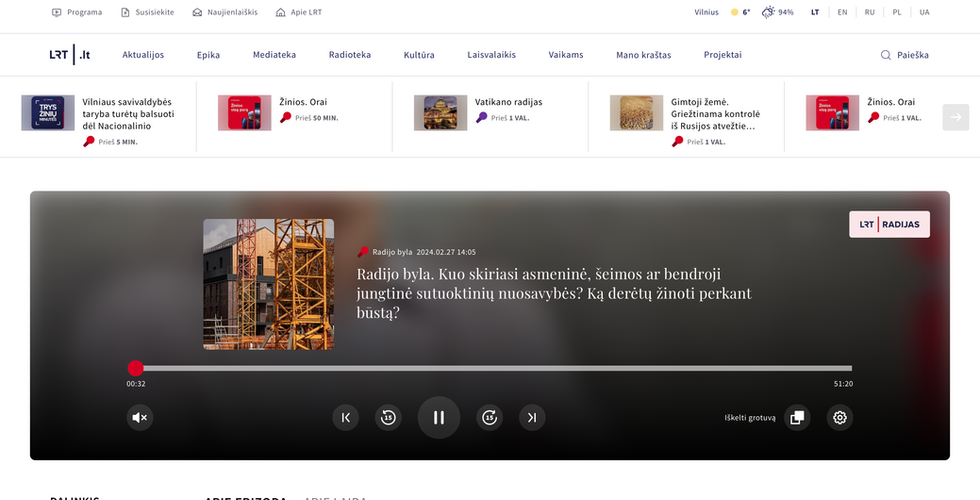The image size is (980, 500).
Task: Switch language to PL
Action: (897, 12)
